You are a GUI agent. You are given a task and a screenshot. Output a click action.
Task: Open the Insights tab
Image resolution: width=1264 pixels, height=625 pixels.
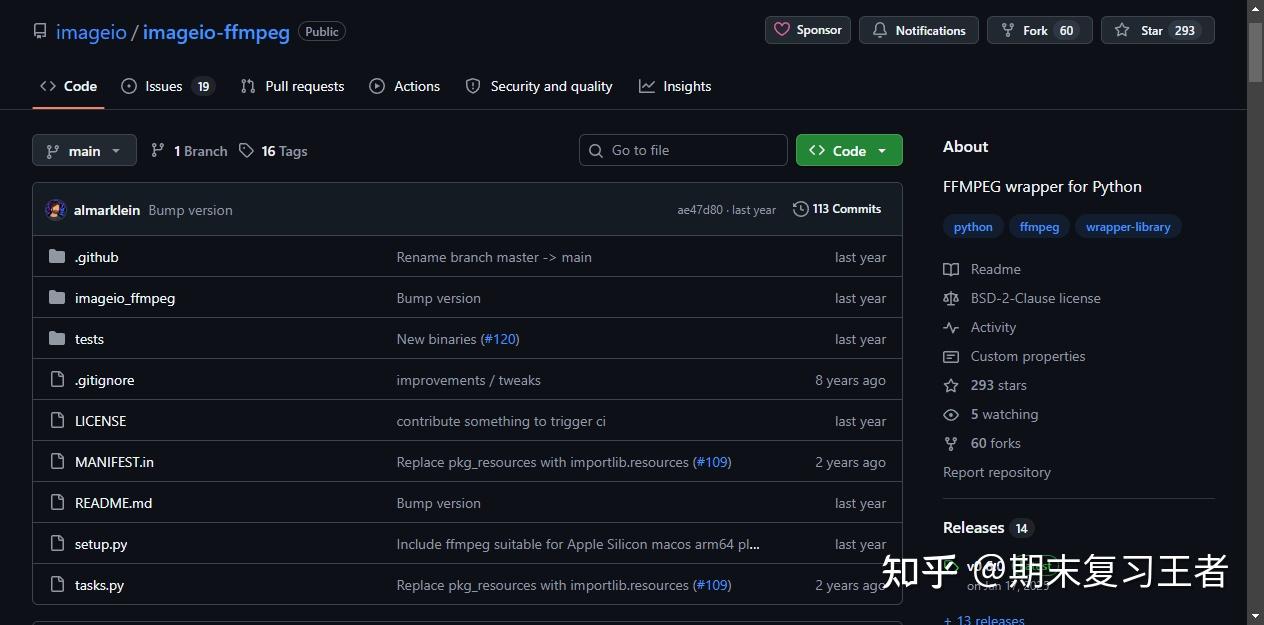[x=675, y=86]
